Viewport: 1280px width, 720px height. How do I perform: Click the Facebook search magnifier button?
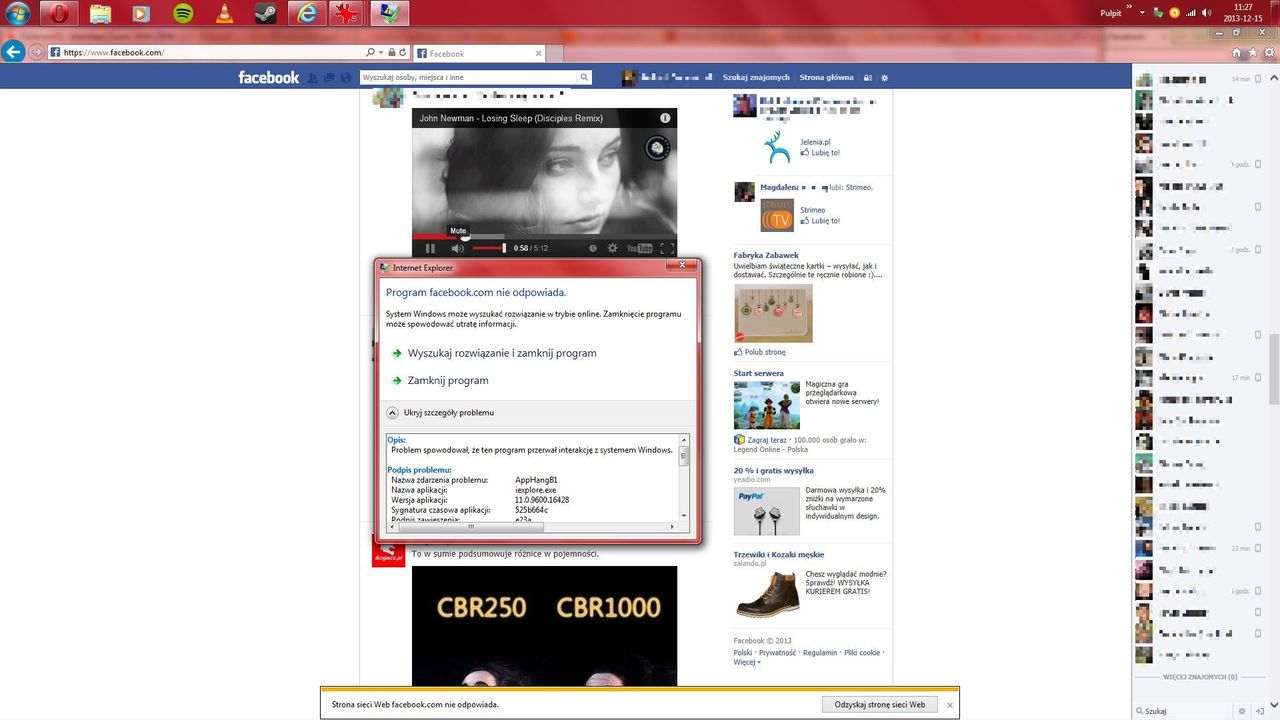[584, 77]
